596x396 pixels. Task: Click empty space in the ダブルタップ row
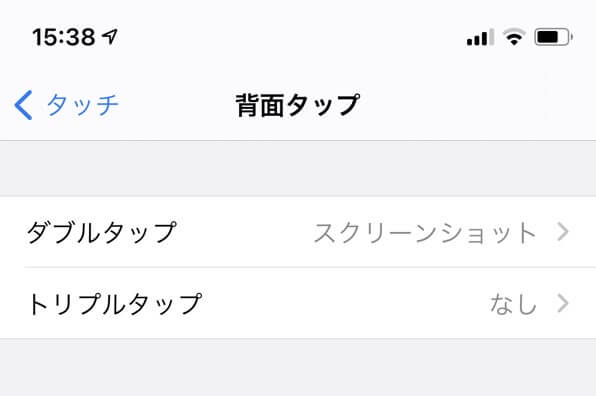[x=245, y=232]
